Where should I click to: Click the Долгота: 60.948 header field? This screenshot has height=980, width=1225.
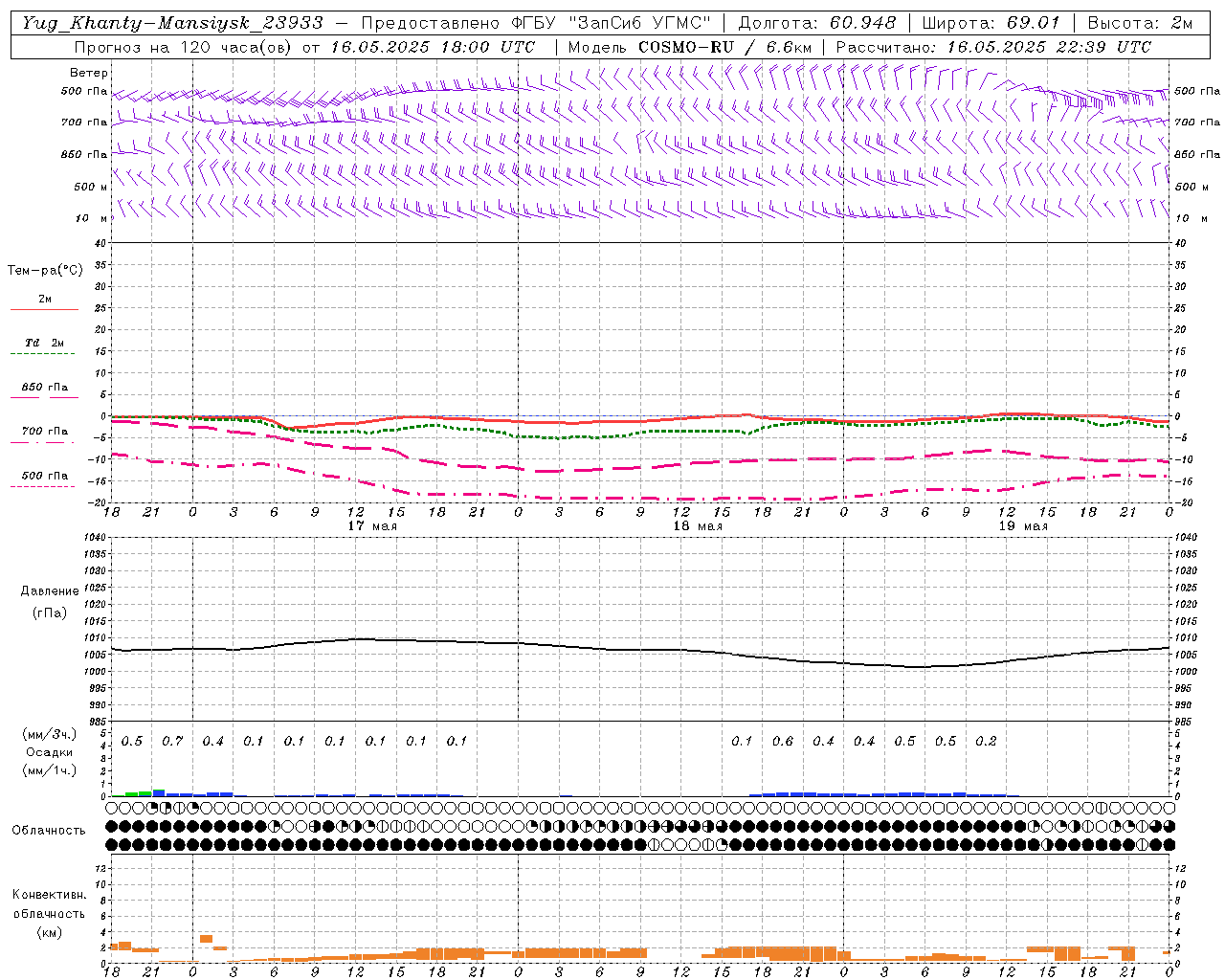(x=816, y=23)
